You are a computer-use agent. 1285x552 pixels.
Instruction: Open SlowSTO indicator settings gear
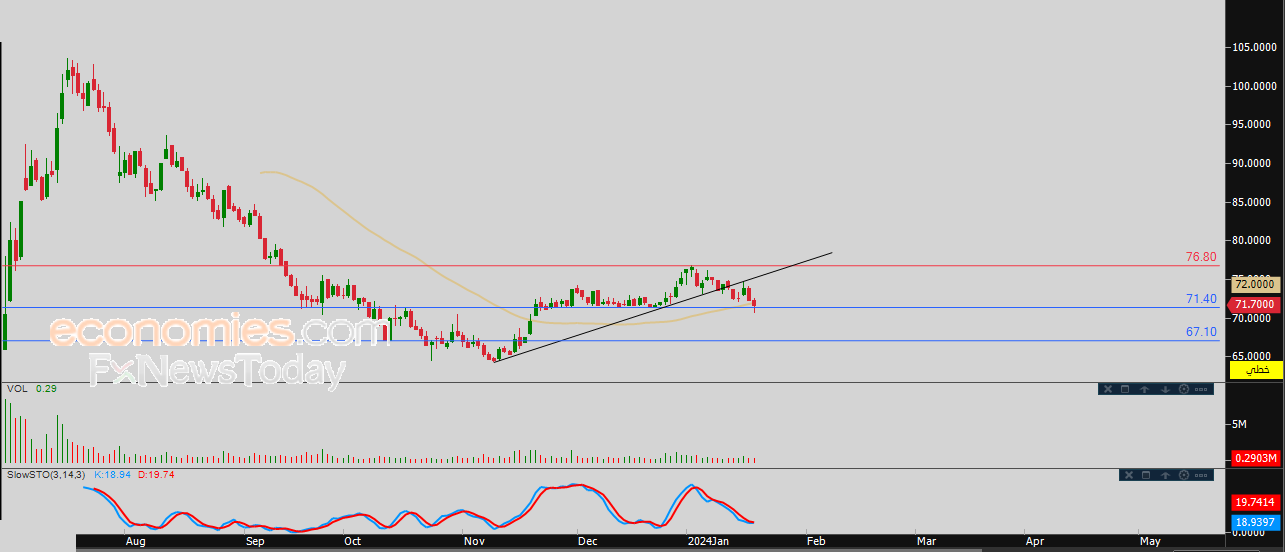(x=1184, y=475)
